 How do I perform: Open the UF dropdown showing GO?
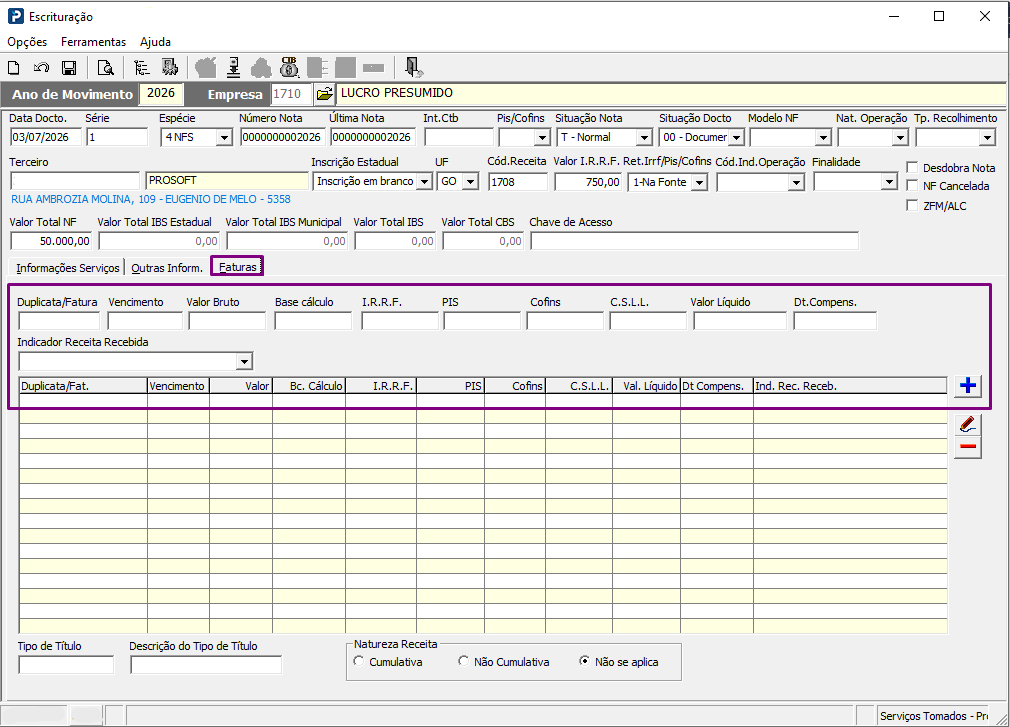[x=471, y=182]
